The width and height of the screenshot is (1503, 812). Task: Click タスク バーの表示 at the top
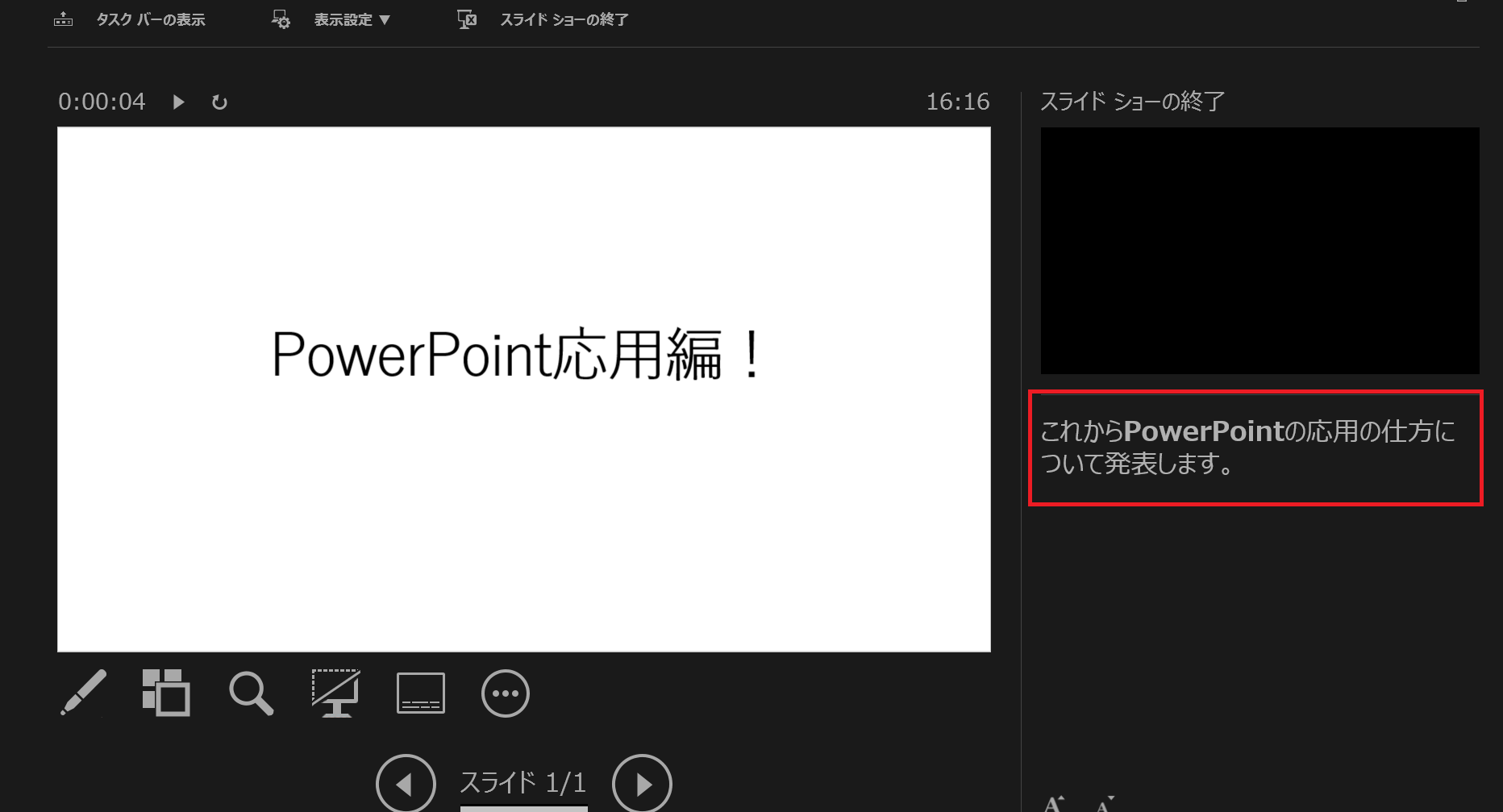click(x=150, y=20)
